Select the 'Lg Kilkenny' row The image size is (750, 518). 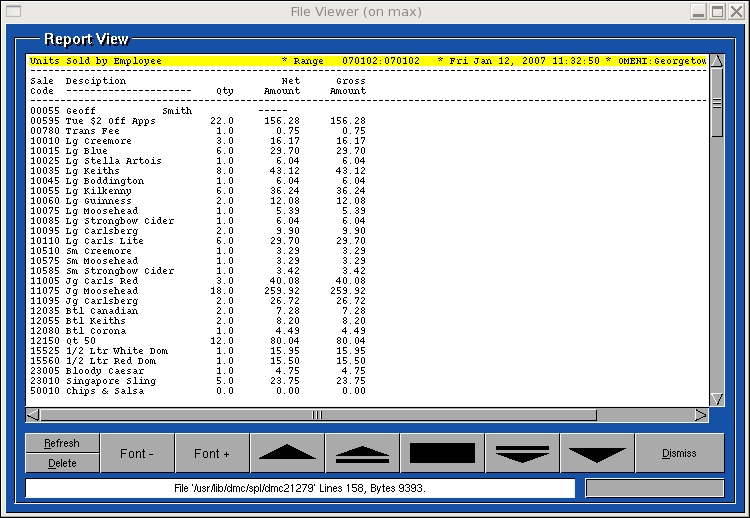click(198, 191)
